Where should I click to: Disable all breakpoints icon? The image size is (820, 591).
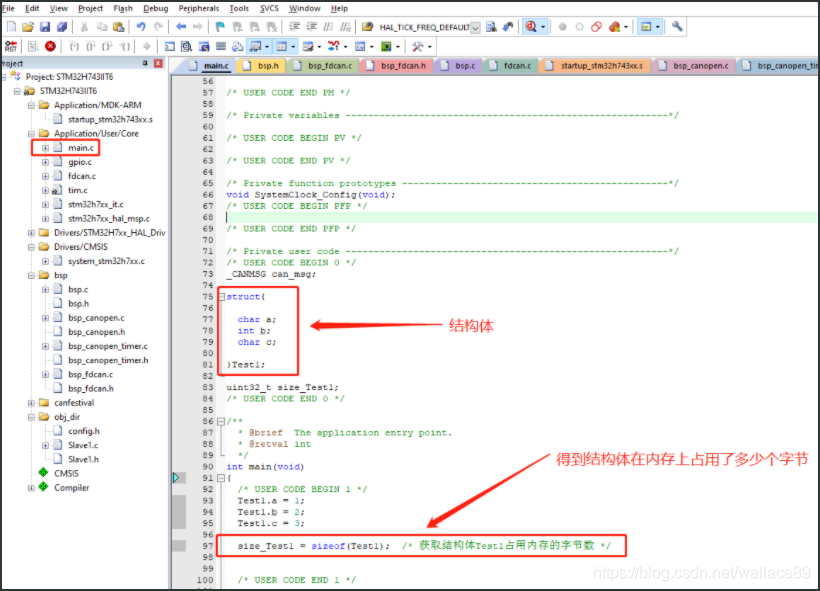click(597, 27)
